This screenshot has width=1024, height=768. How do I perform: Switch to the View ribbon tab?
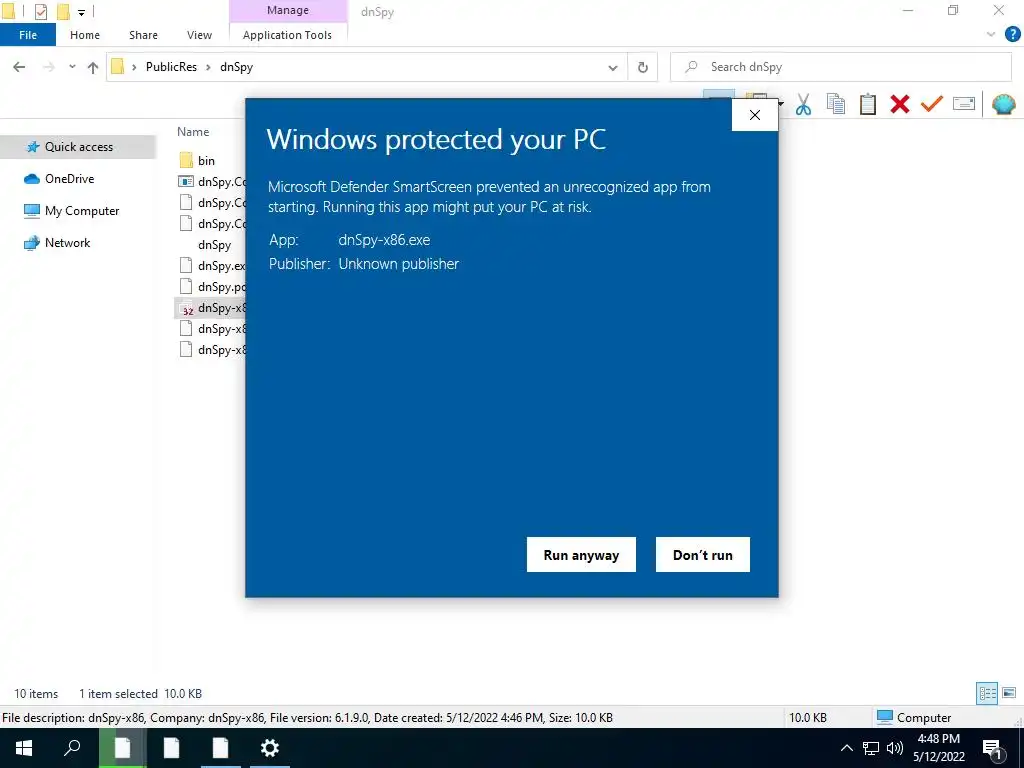[199, 35]
